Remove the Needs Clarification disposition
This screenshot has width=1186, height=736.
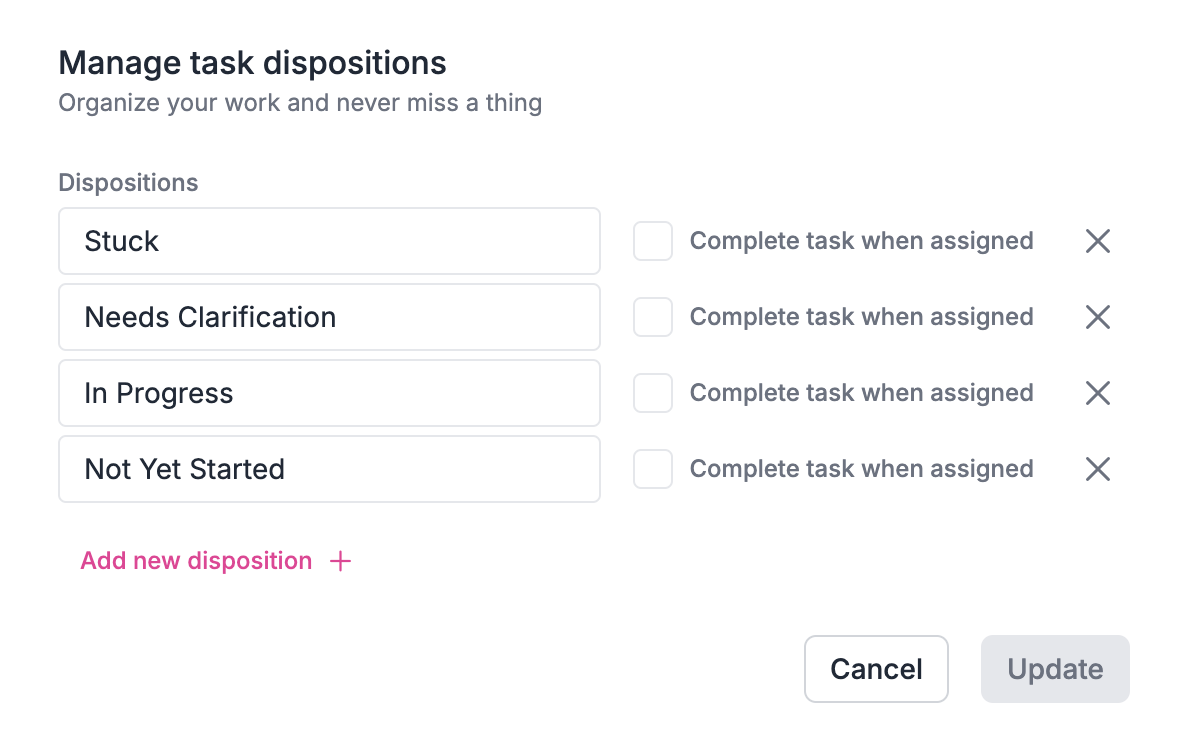[x=1097, y=317]
